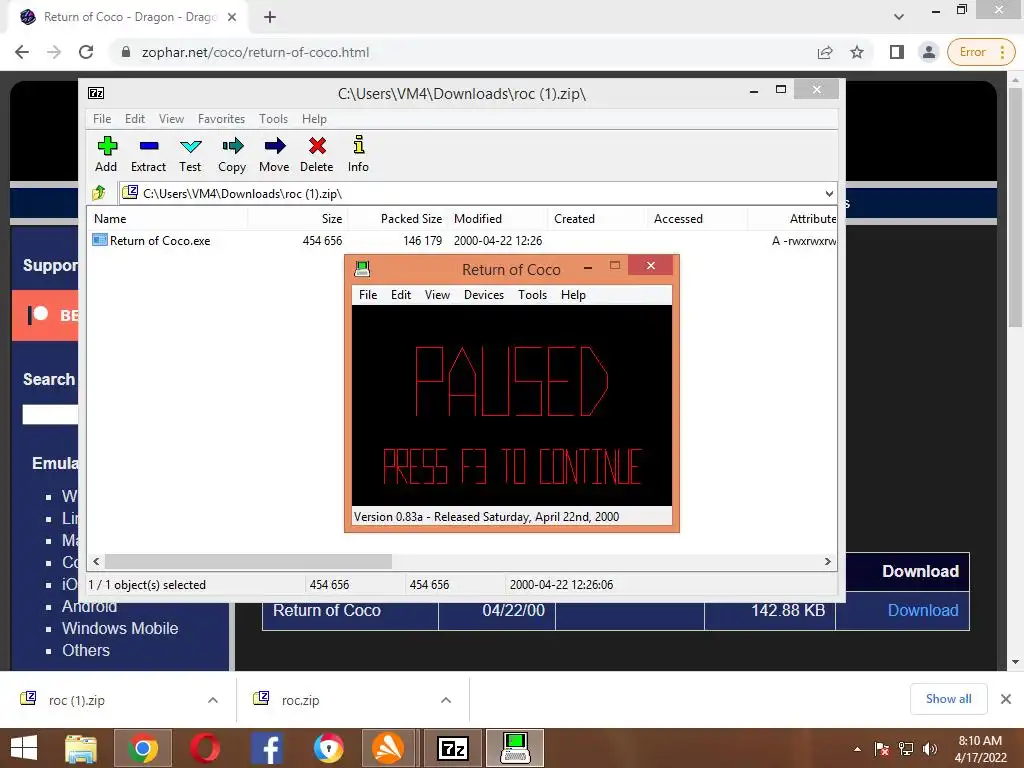1024x768 pixels.
Task: Open the Tools menu in Return of Coco
Action: (x=532, y=295)
